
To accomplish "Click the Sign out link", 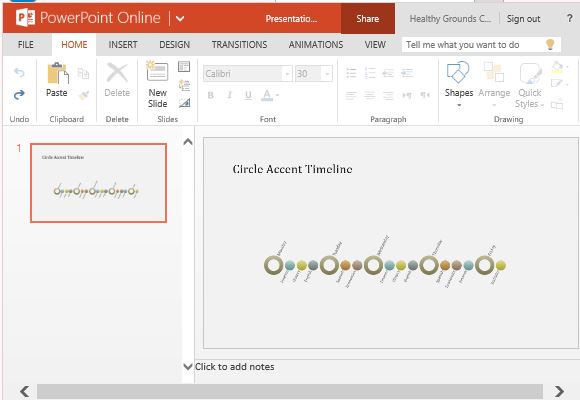I will point(523,19).
